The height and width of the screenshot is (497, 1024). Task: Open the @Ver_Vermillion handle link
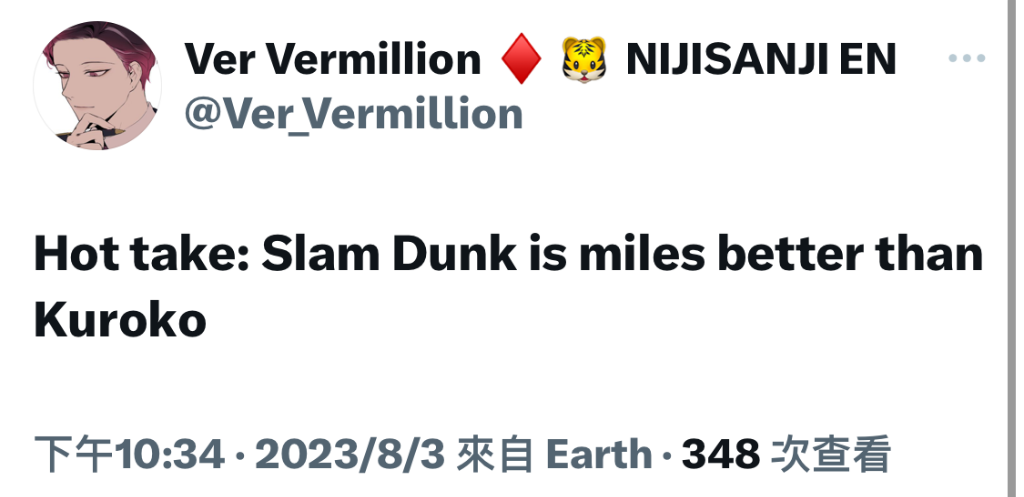(353, 114)
